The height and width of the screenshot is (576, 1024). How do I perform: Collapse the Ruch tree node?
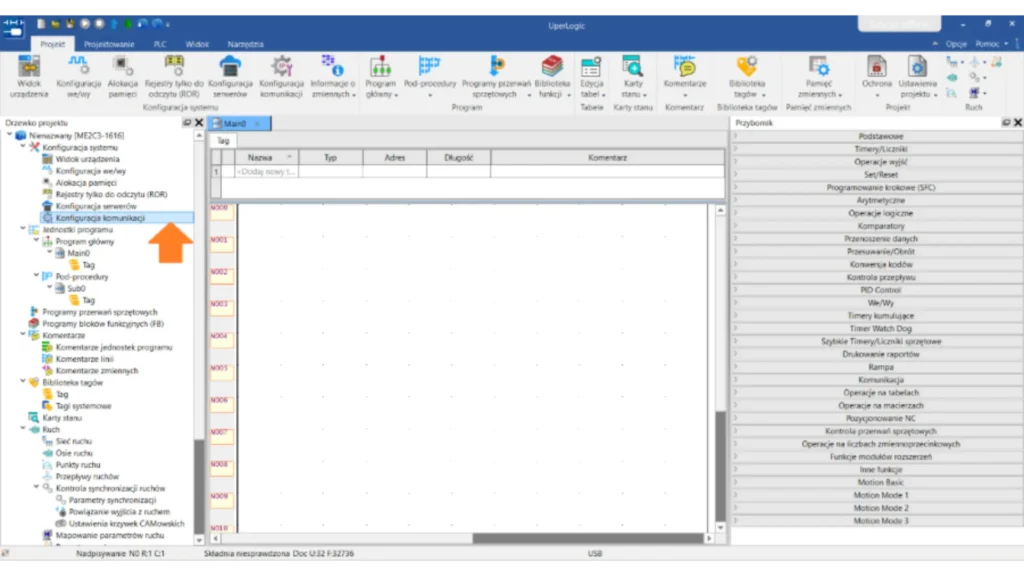23,429
